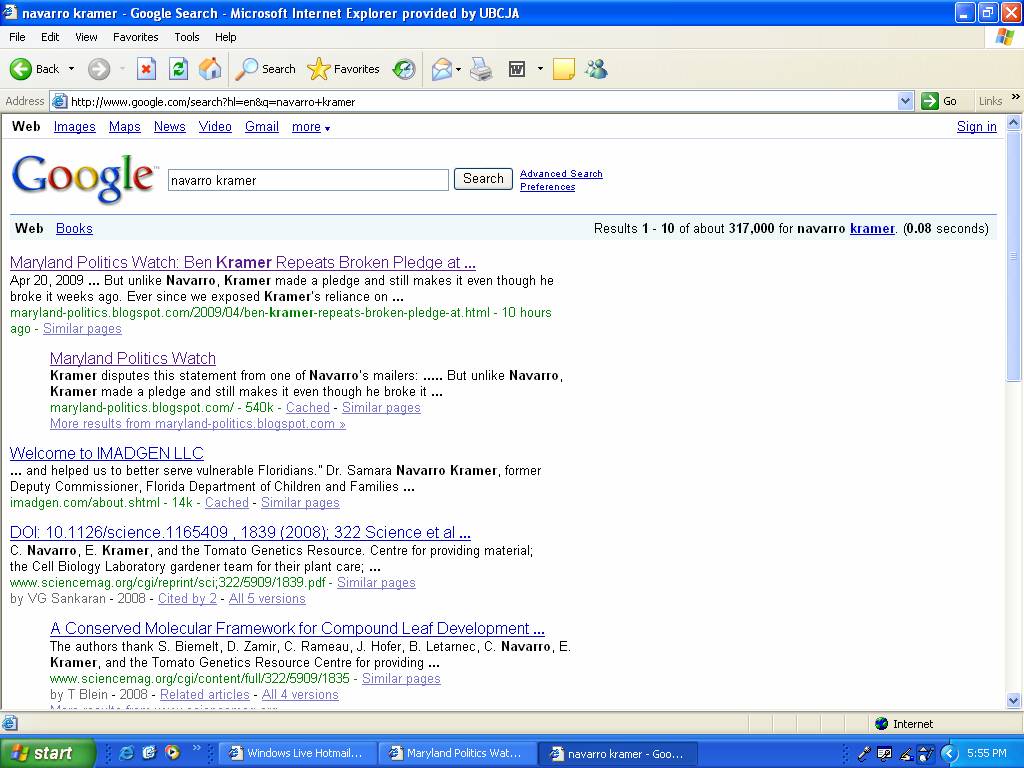
Task: Show hidden tray icons arrow
Action: [950, 754]
